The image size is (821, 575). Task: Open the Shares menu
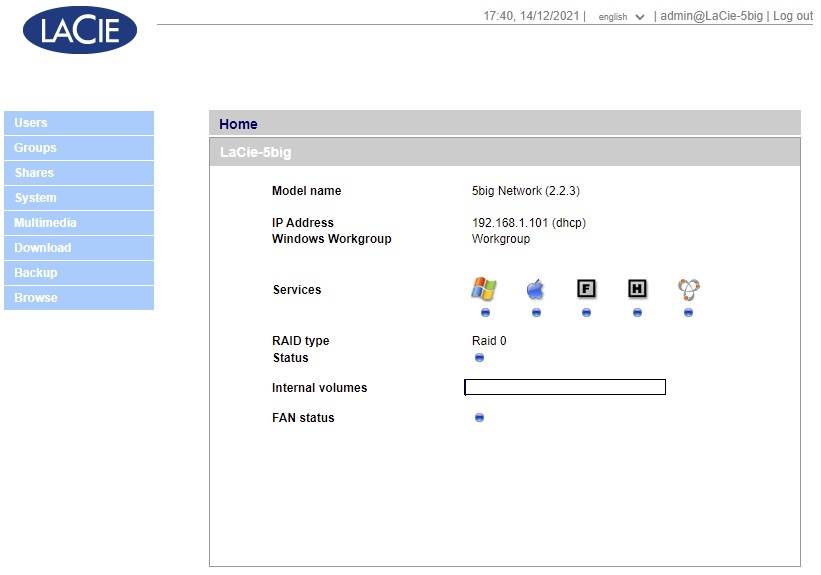coord(79,173)
